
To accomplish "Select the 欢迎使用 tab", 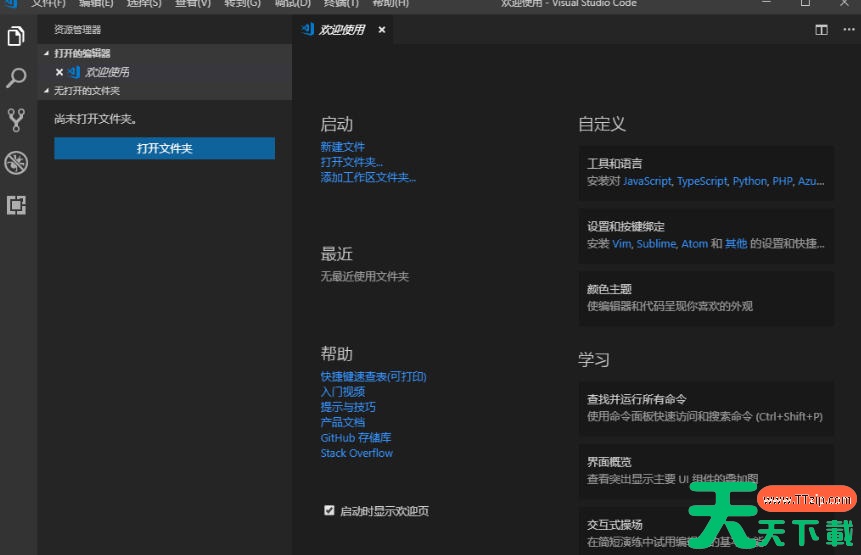I will (x=342, y=30).
